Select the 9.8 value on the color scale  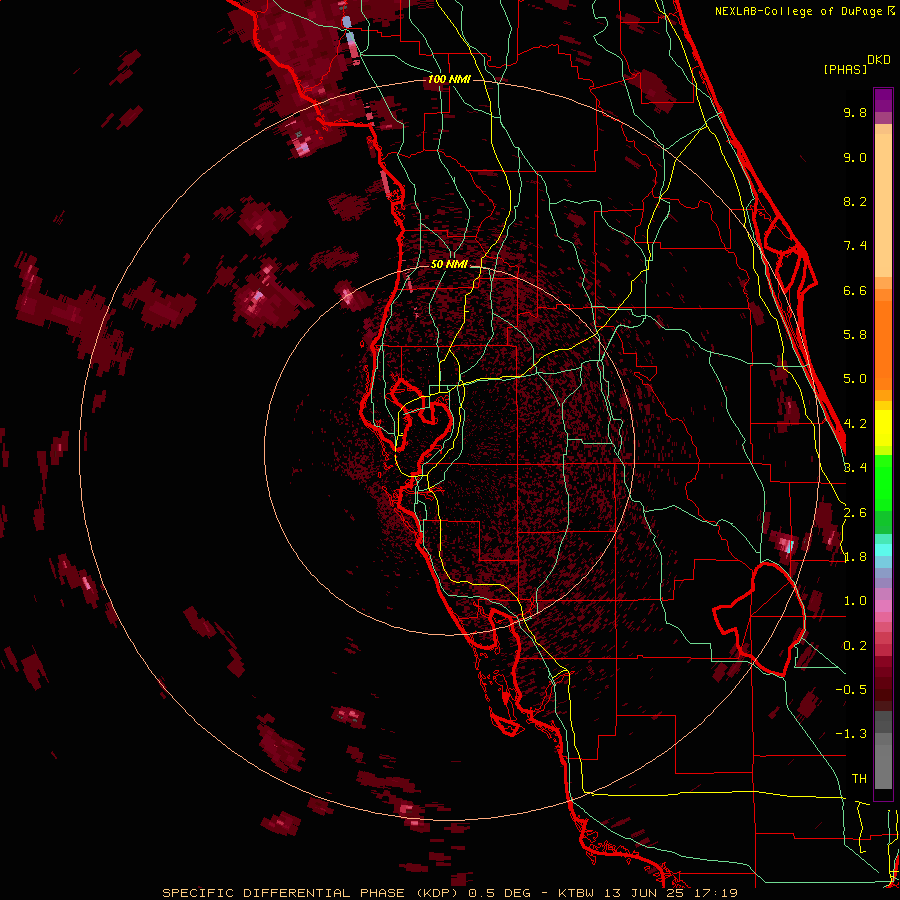pyautogui.click(x=855, y=112)
